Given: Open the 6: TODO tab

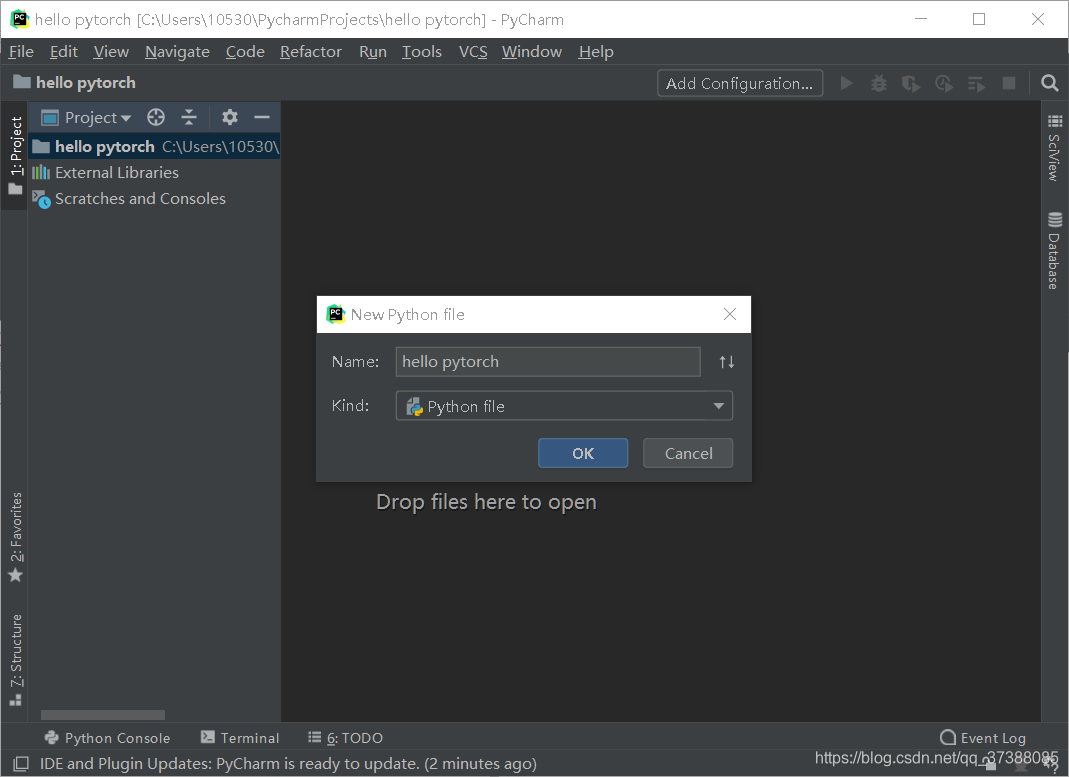Looking at the screenshot, I should (345, 737).
